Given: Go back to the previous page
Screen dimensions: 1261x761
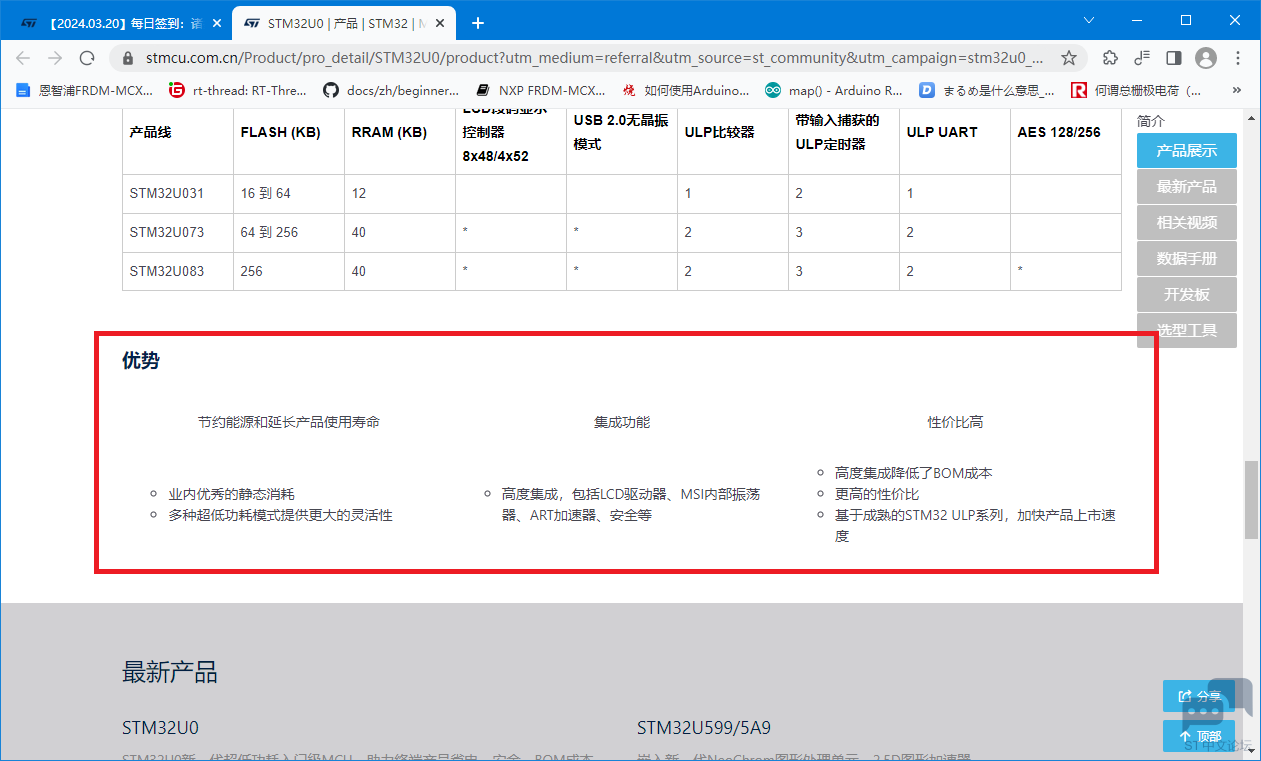Looking at the screenshot, I should pyautogui.click(x=24, y=58).
